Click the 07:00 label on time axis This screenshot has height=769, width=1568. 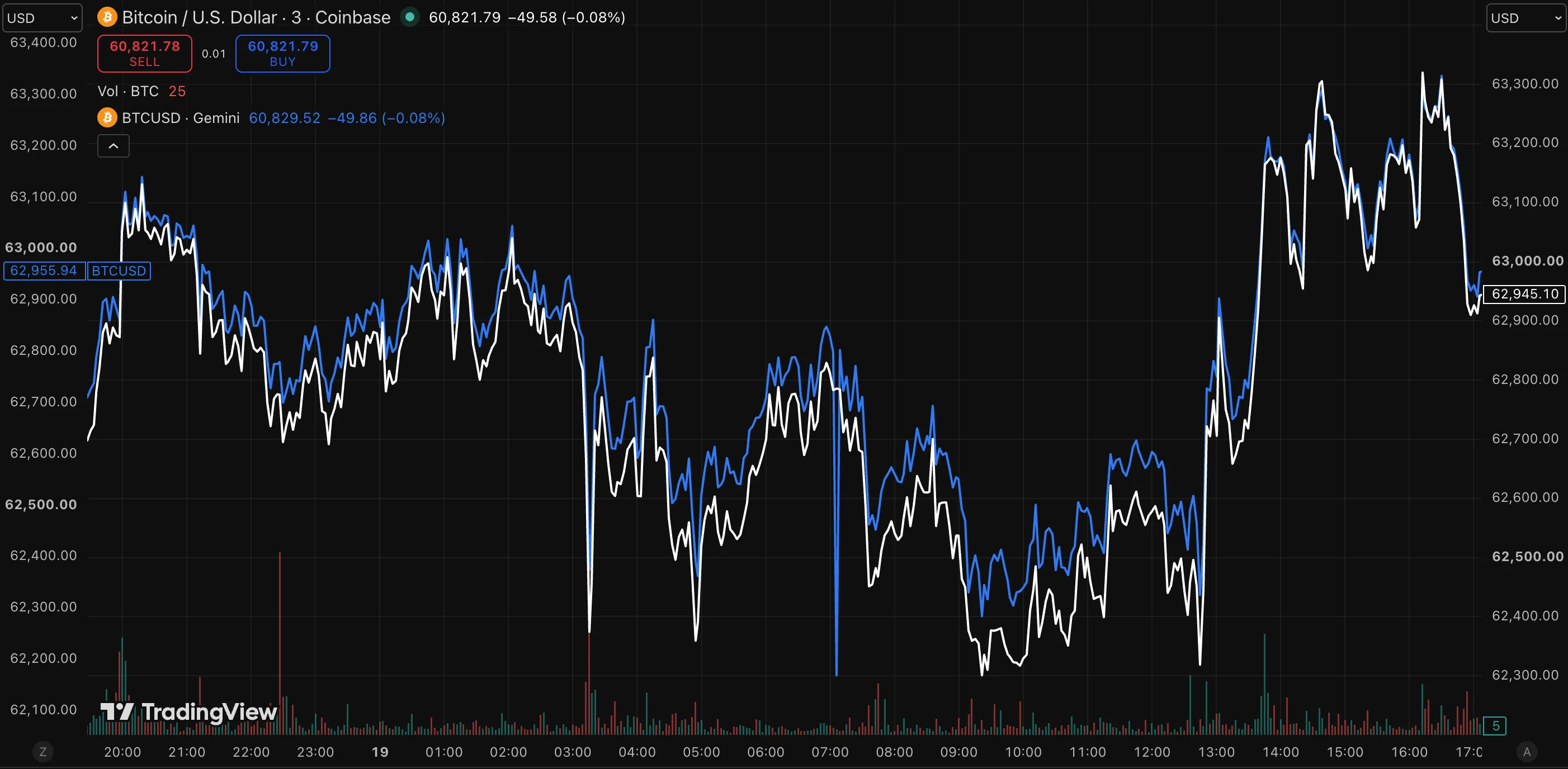[x=830, y=752]
